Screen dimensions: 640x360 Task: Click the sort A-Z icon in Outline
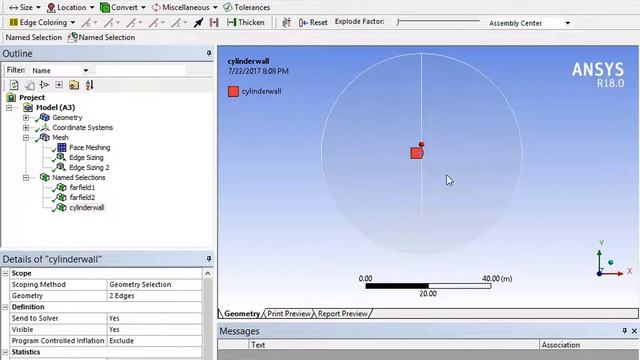[x=89, y=85]
